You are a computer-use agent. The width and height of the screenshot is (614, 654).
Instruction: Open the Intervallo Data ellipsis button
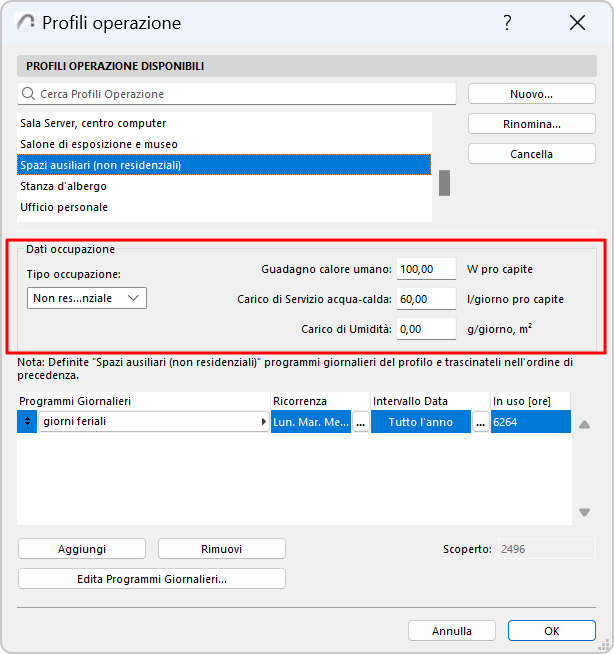click(x=481, y=422)
